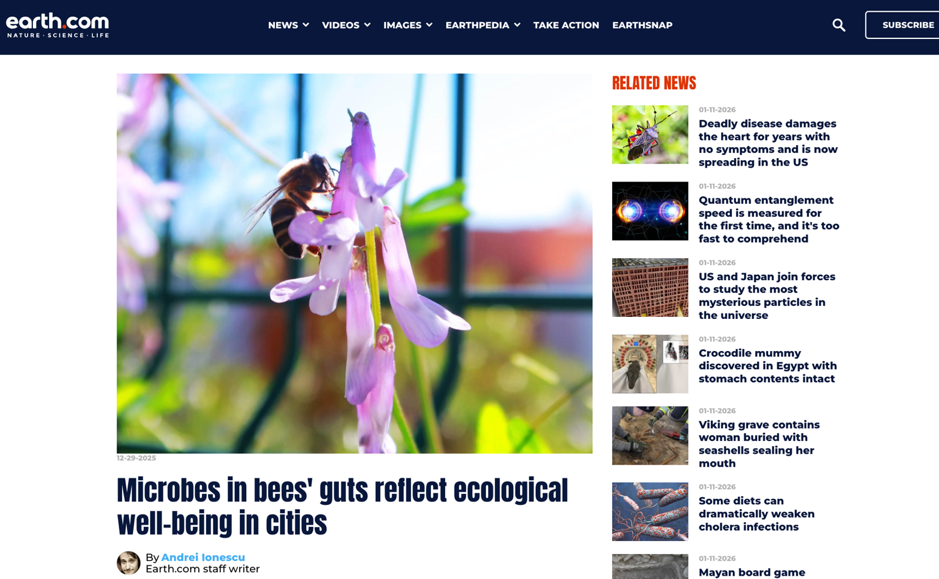Expand the Videos dropdown menu
The image size is (939, 579).
tap(346, 25)
